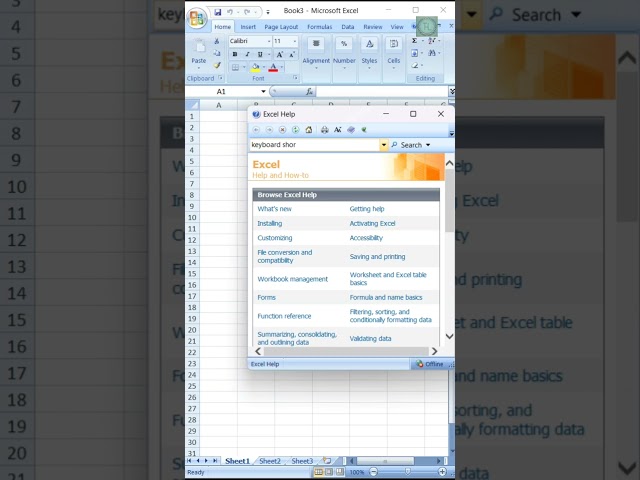Switch to the Review ribbon tab
The height and width of the screenshot is (480, 640).
(373, 27)
